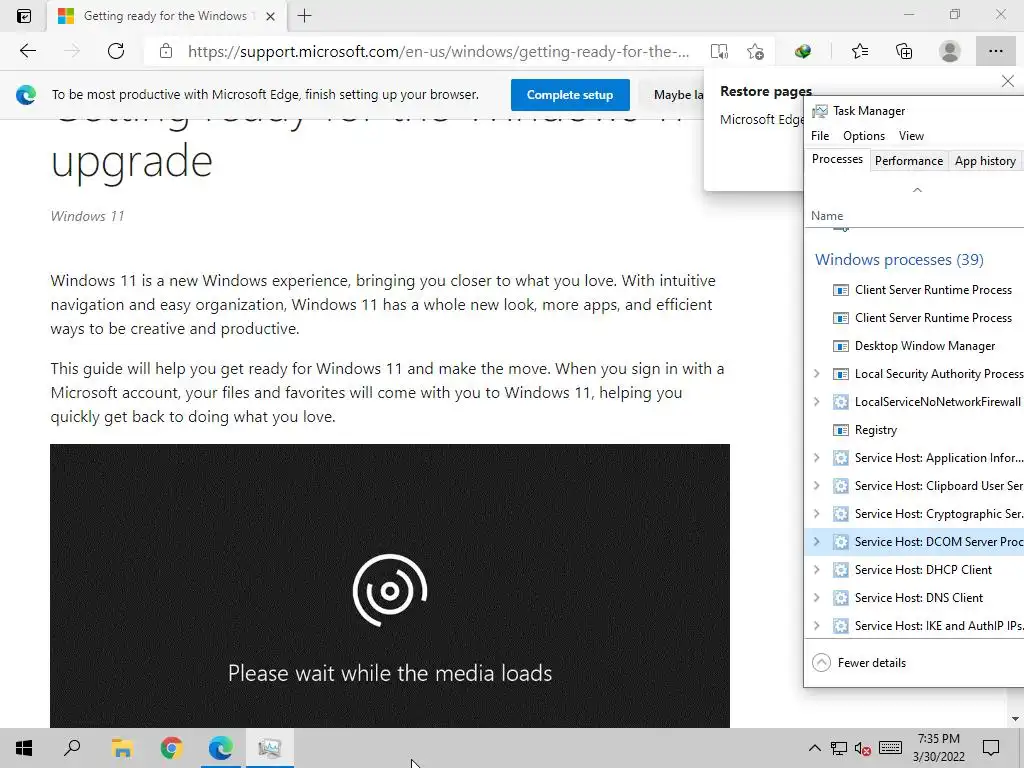Screen dimensions: 1024x768
Task: Open Task Manager File menu
Action: [820, 136]
